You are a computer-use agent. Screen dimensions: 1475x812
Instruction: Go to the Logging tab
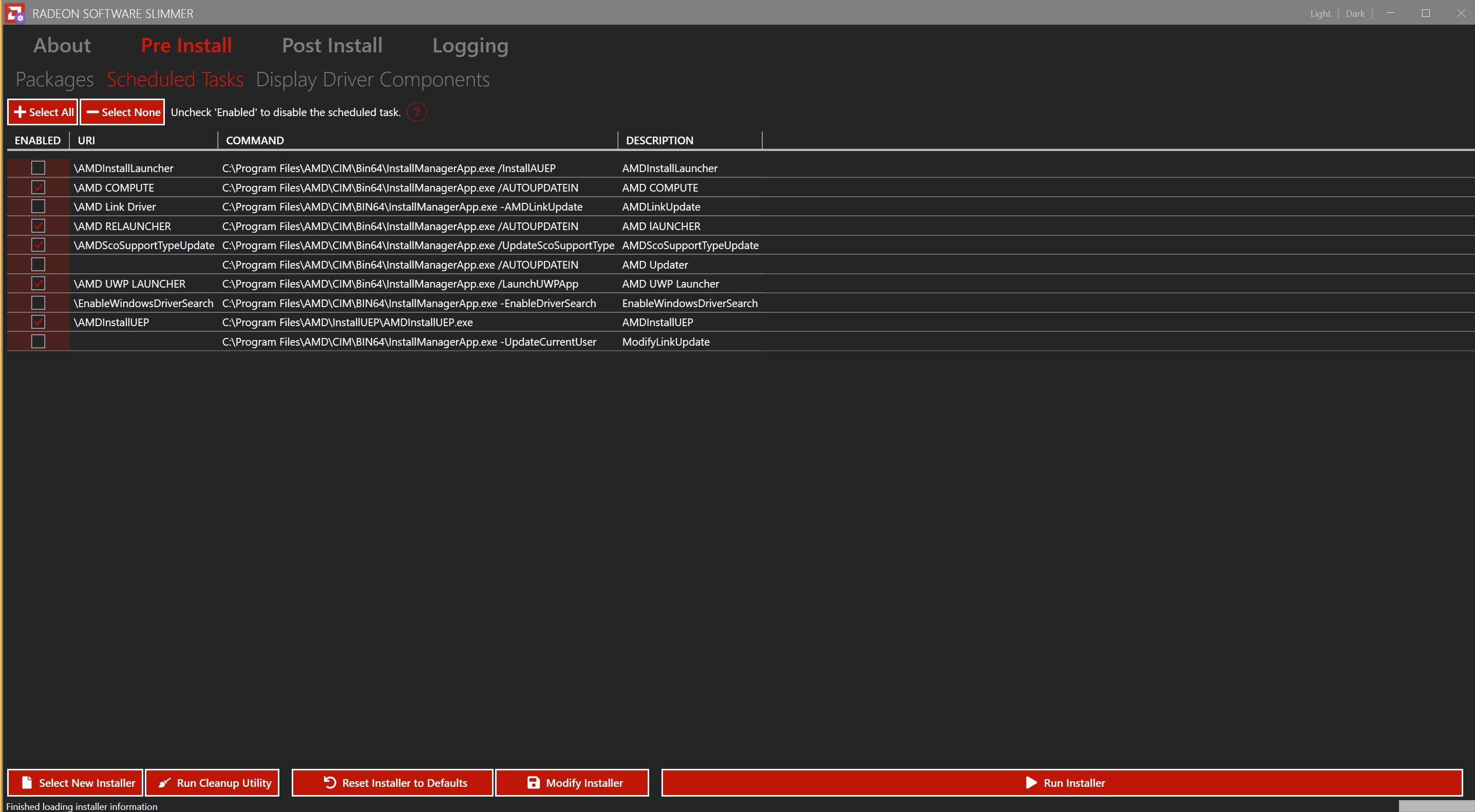470,46
